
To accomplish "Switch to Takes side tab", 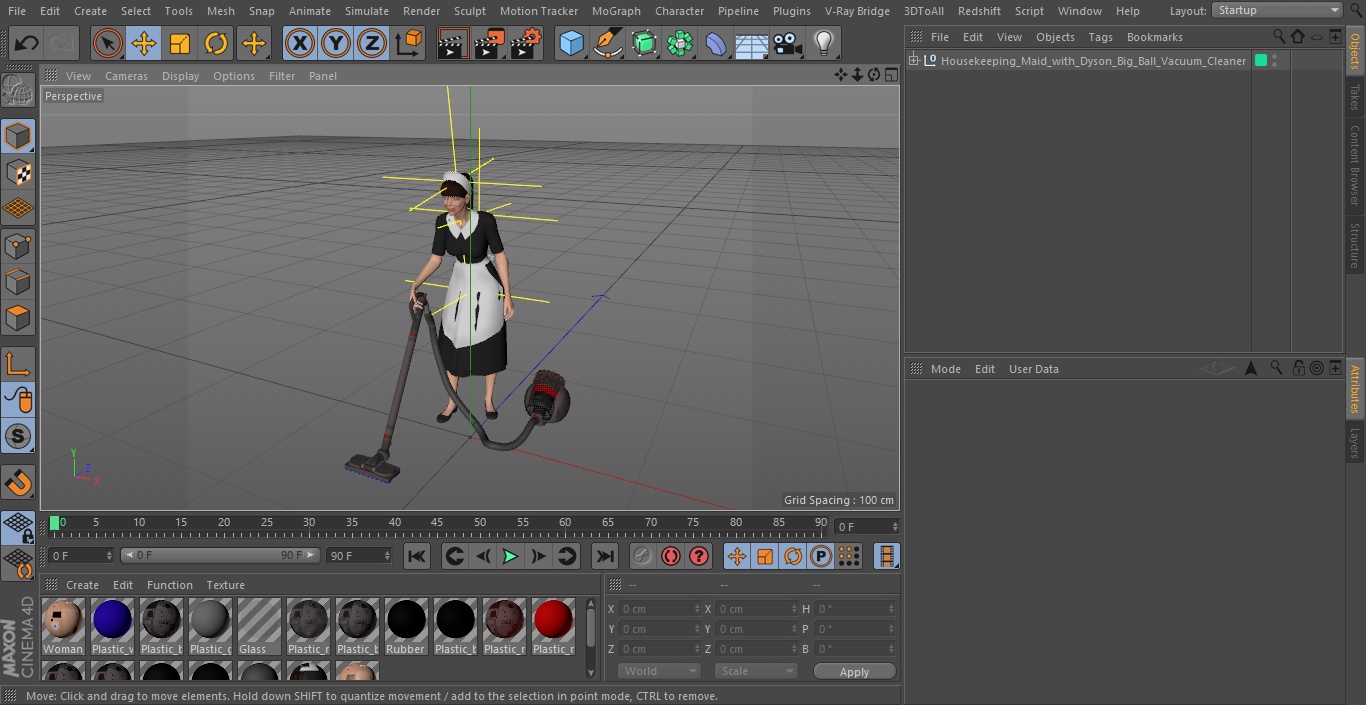I will click(1355, 97).
